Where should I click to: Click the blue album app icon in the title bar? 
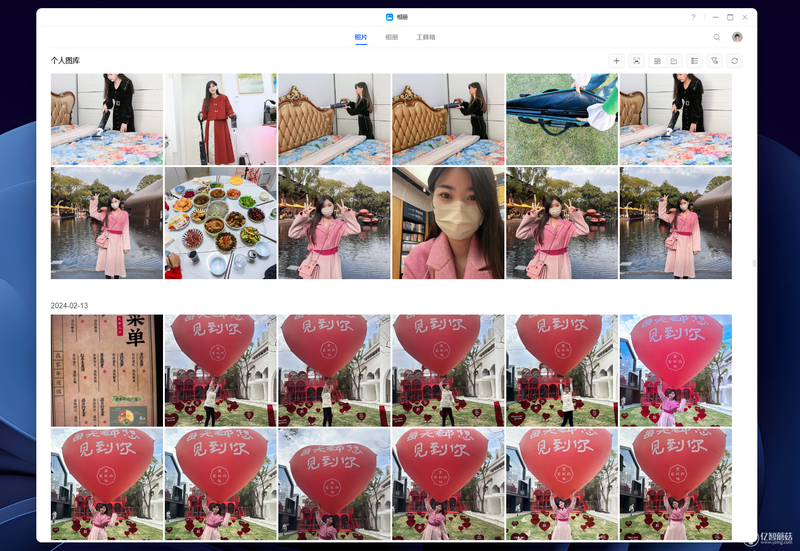pos(389,17)
